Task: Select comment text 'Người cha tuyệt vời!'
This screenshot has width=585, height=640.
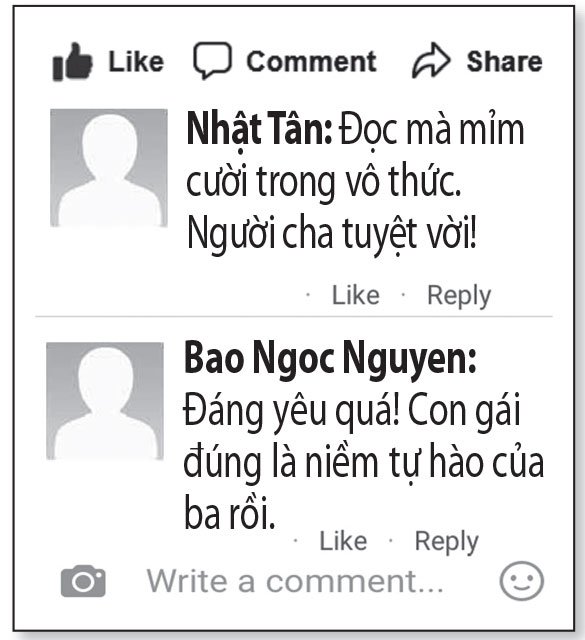Action: [332, 234]
